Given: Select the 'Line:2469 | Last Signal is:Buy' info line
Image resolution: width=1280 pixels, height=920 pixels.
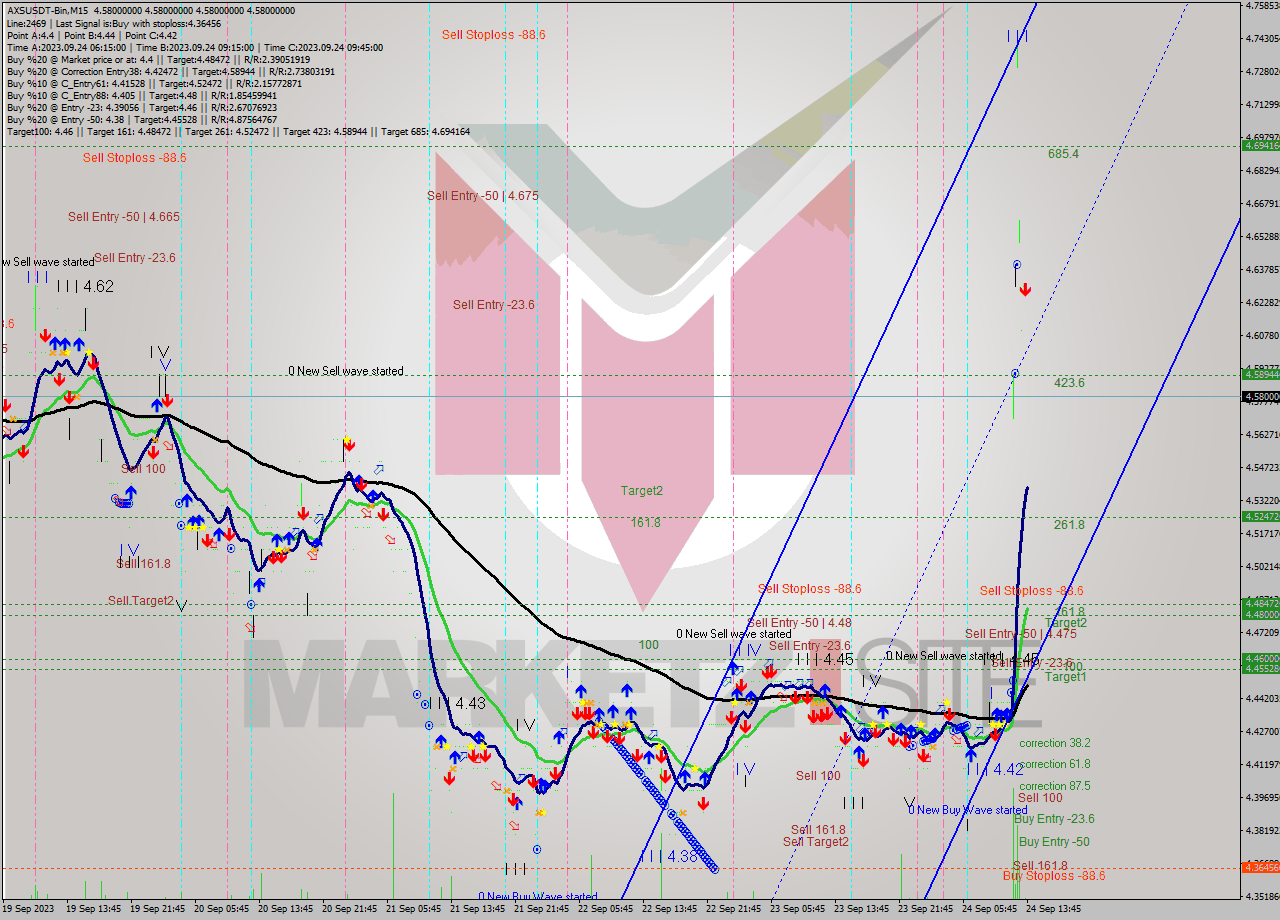Looking at the screenshot, I should 114,23.
